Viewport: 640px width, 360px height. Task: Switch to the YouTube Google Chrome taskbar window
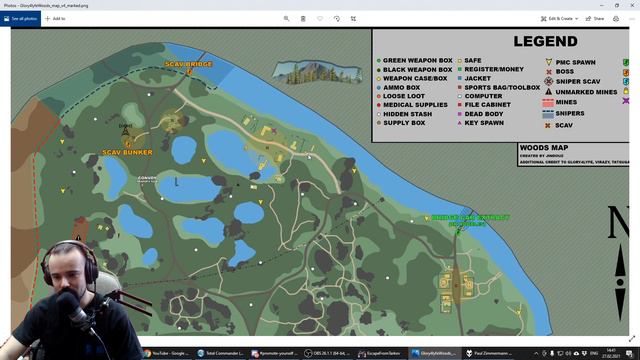coord(167,353)
